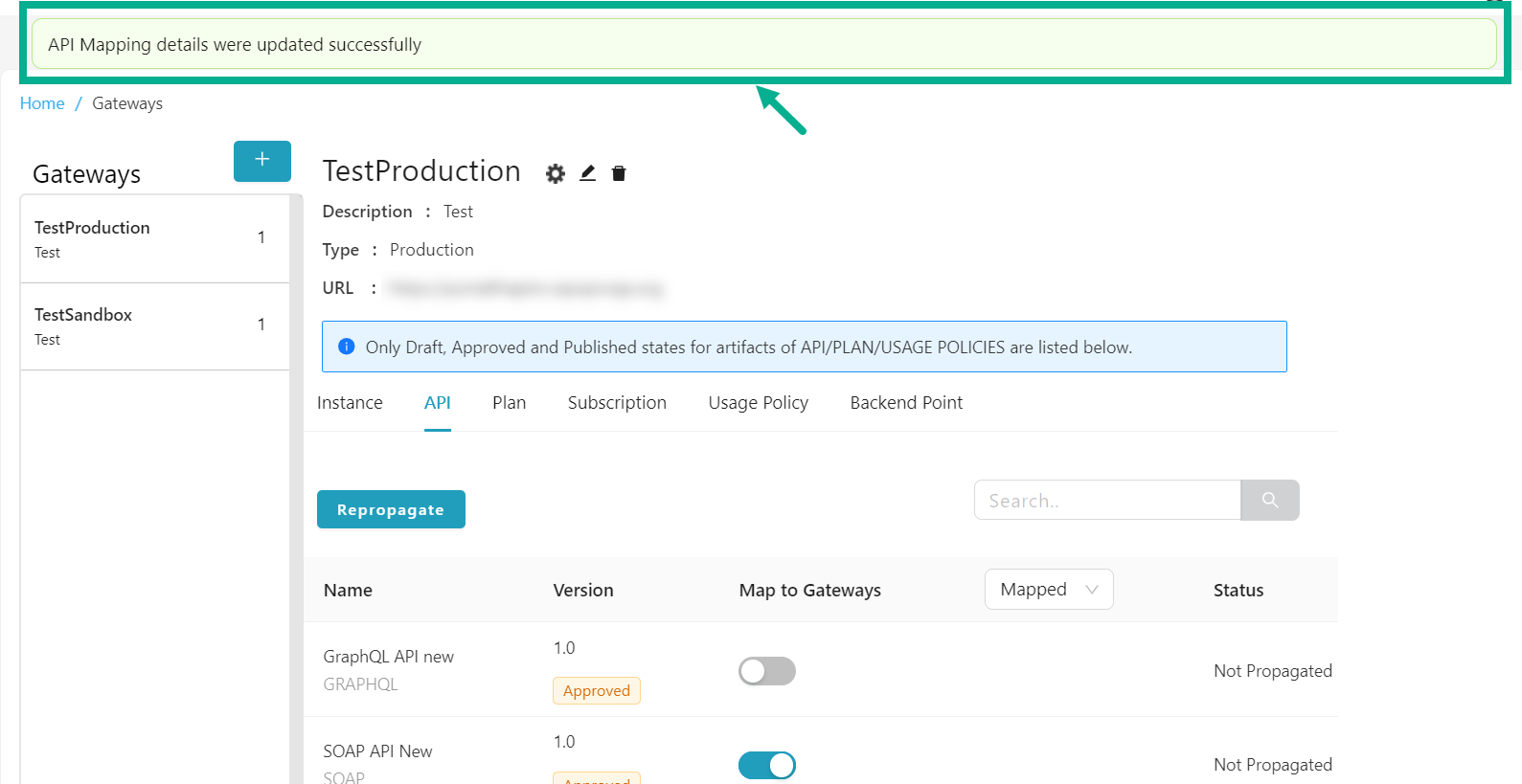The height and width of the screenshot is (784, 1522).
Task: Open TestProduction gateway settings gear
Action: coord(556,173)
